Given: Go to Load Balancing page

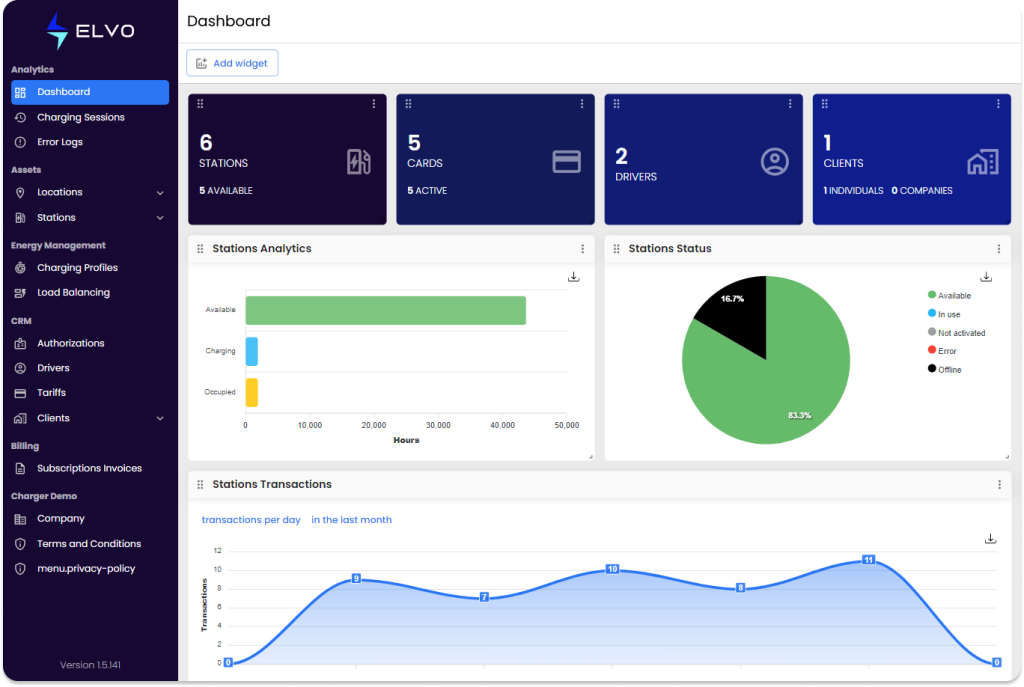Looking at the screenshot, I should [x=73, y=293].
